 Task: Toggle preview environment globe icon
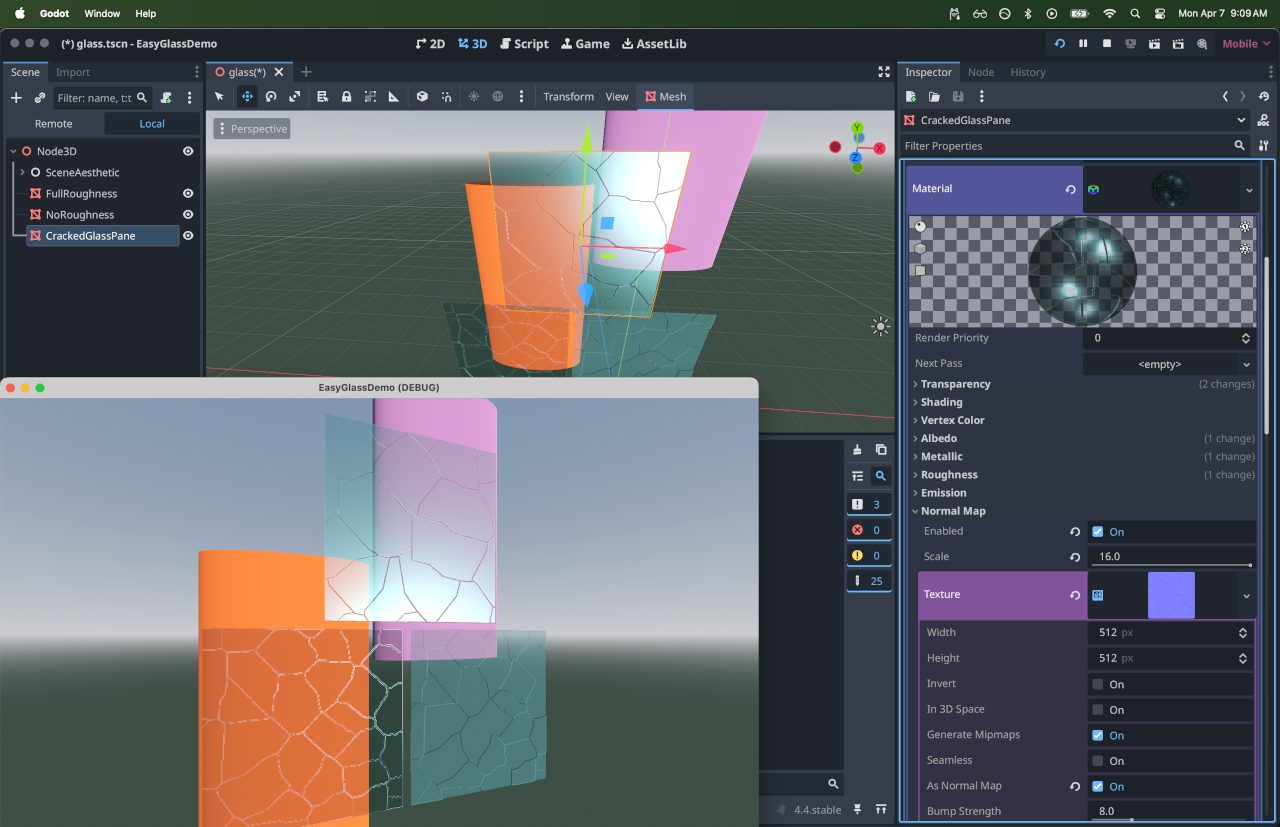tap(497, 97)
